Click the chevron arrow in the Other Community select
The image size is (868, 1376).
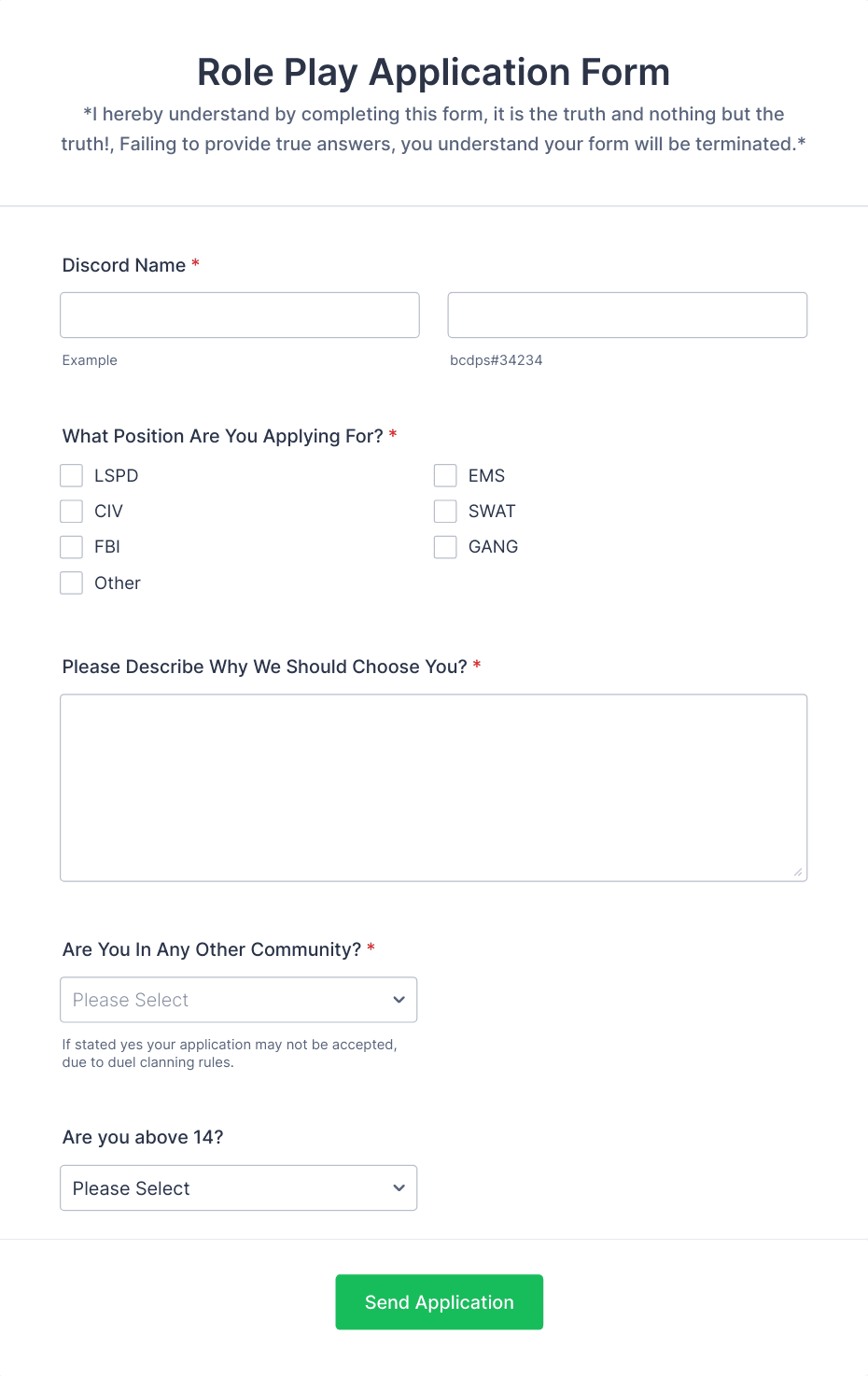coord(399,1000)
